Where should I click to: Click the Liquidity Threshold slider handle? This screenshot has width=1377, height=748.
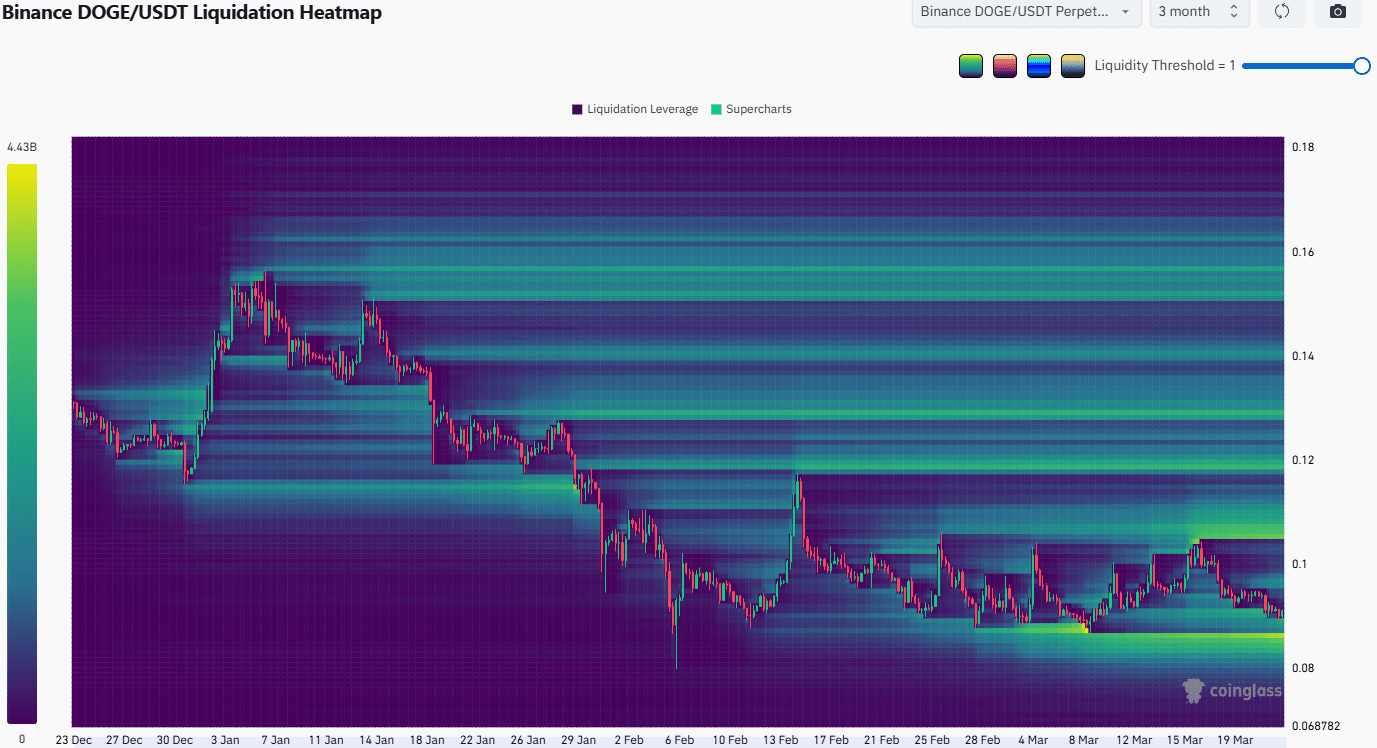tap(1361, 66)
